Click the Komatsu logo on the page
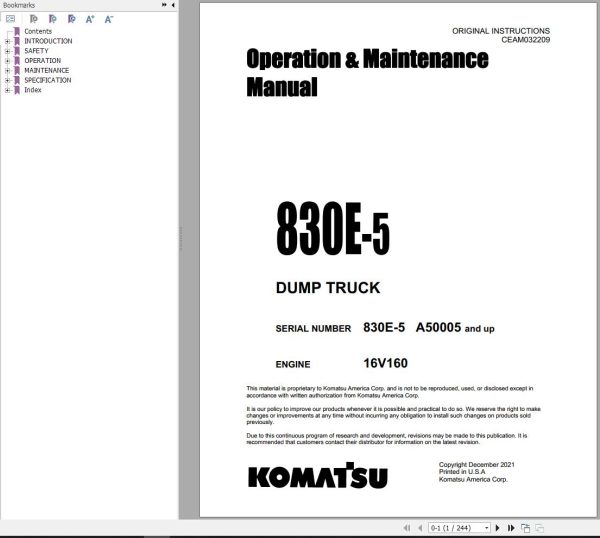Image resolution: width=600 pixels, height=538 pixels. coord(318,475)
